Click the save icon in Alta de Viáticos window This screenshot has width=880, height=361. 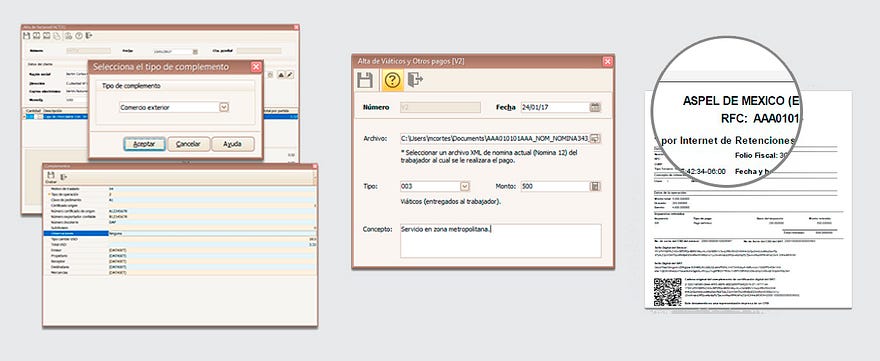point(365,80)
